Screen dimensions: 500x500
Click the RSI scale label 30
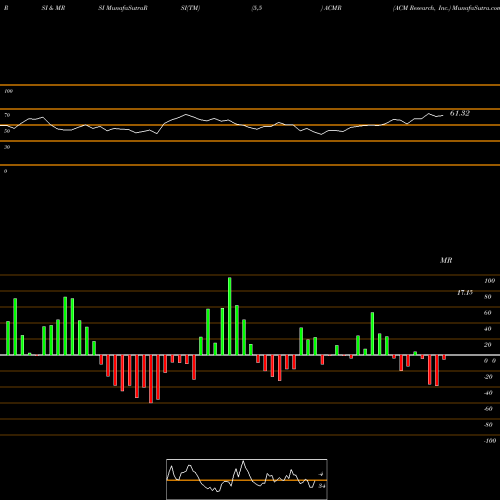7,147
